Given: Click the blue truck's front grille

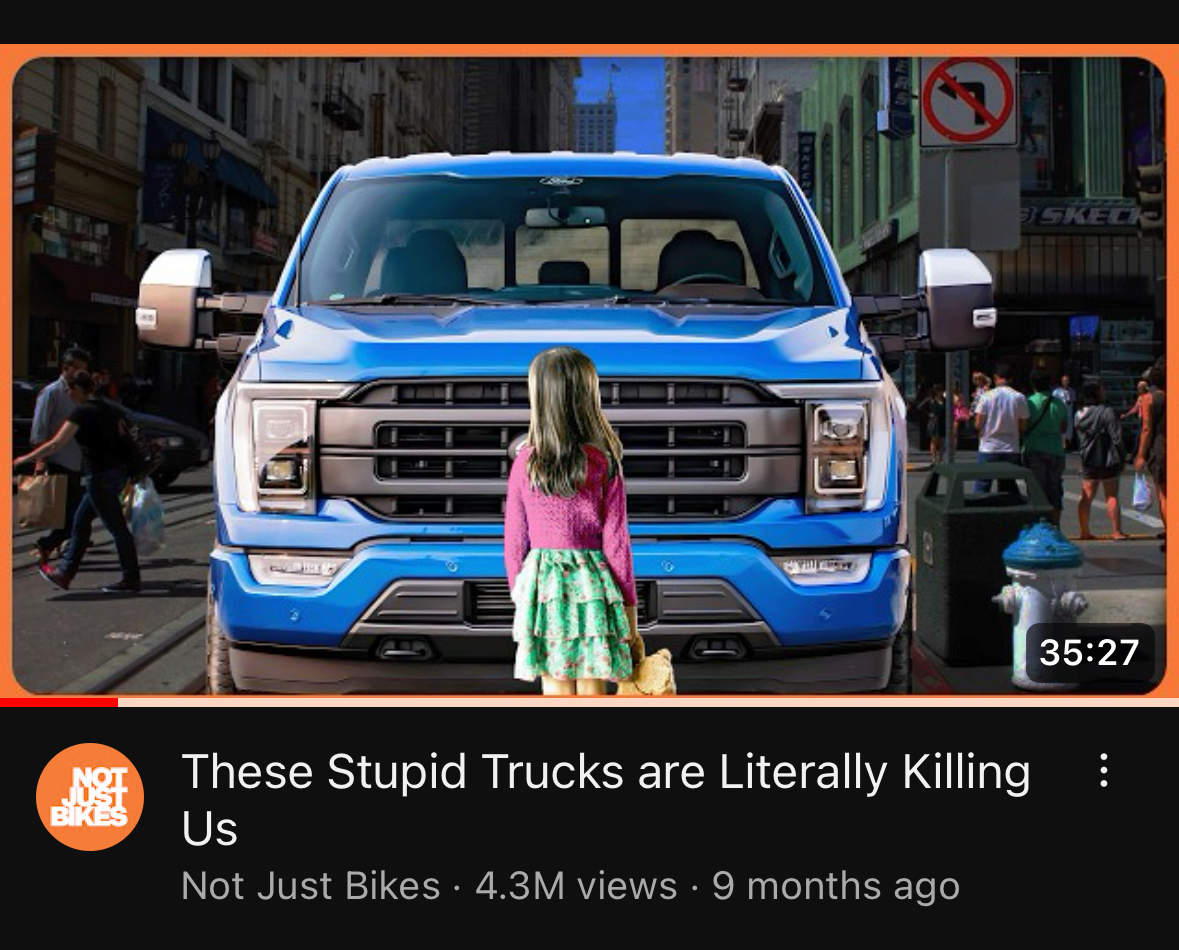Looking at the screenshot, I should pos(560,450).
